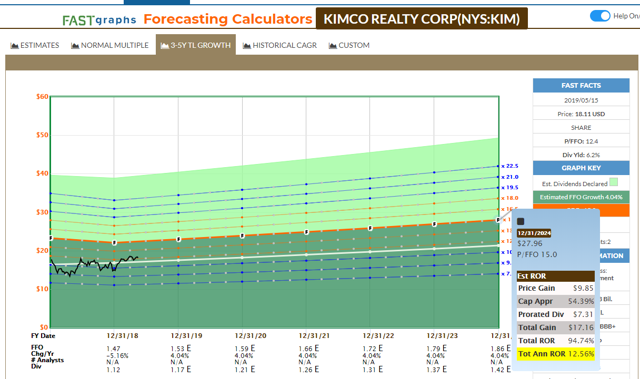Viewport: 640px width, 379px height.
Task: Click the Prorated Div $7.31 row
Action: 556,314
